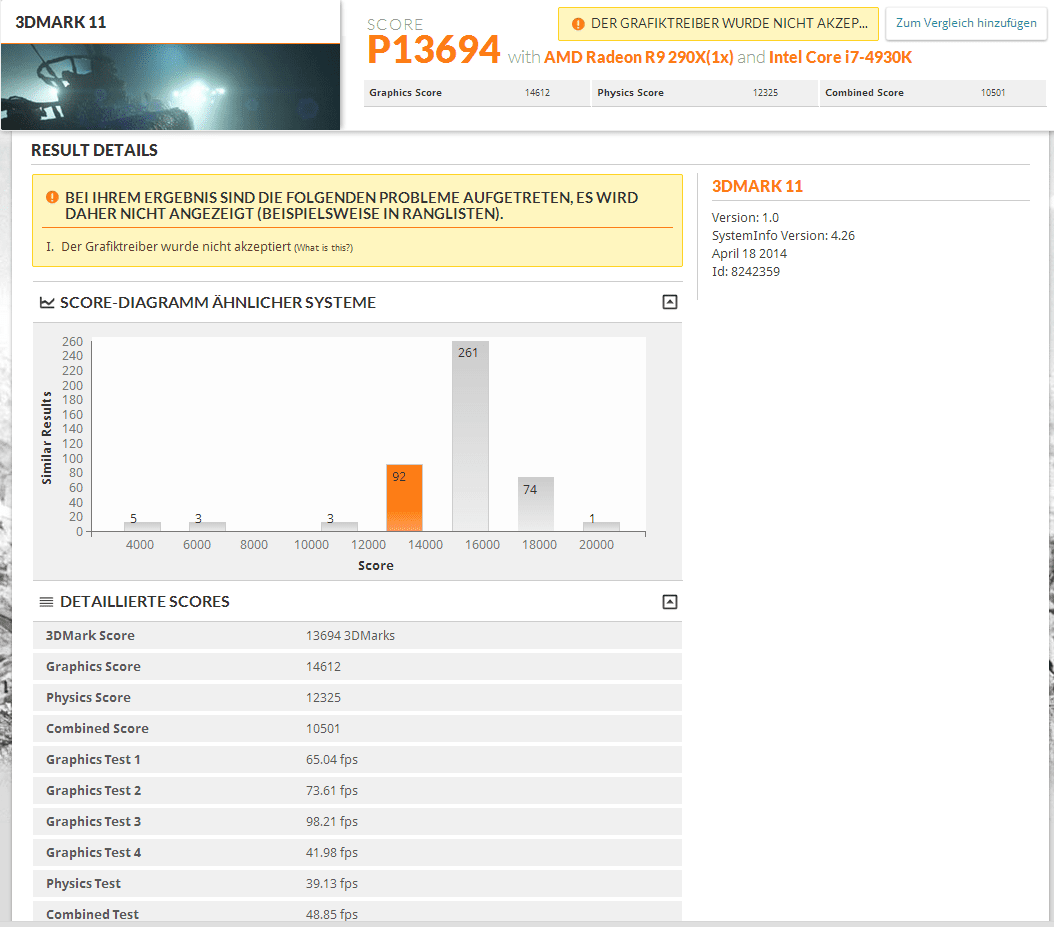
Task: Click the orange 3DMARK 11 sidebar heading
Action: pyautogui.click(x=758, y=186)
